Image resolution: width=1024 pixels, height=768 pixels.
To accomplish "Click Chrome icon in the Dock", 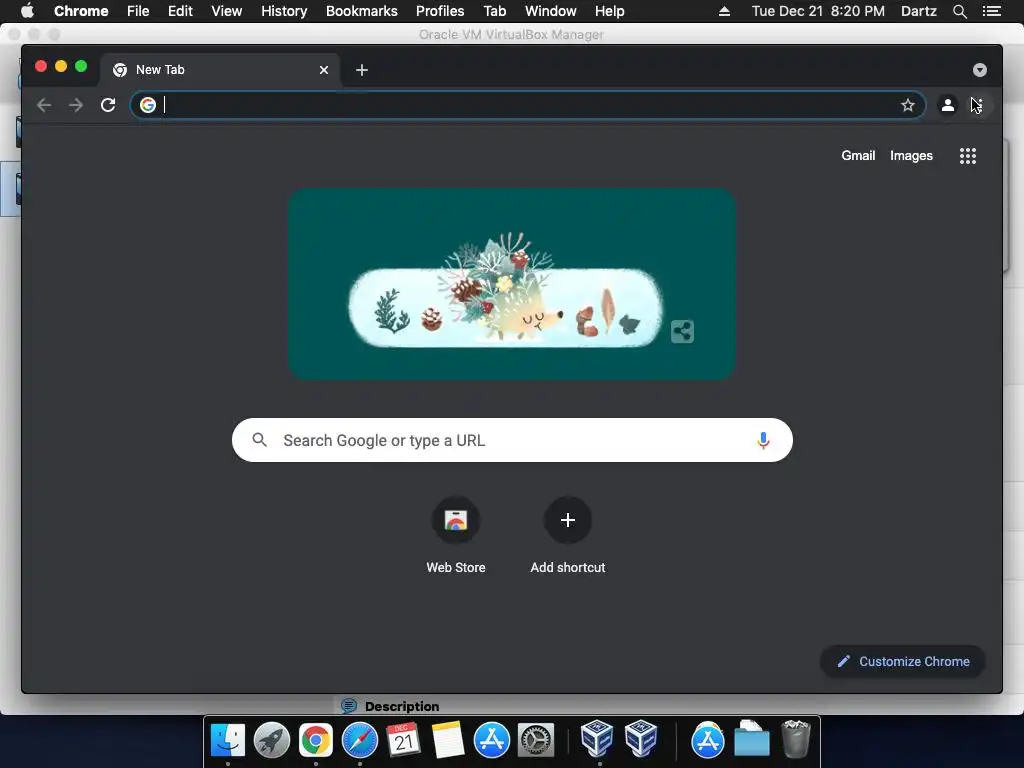I will [x=315, y=740].
